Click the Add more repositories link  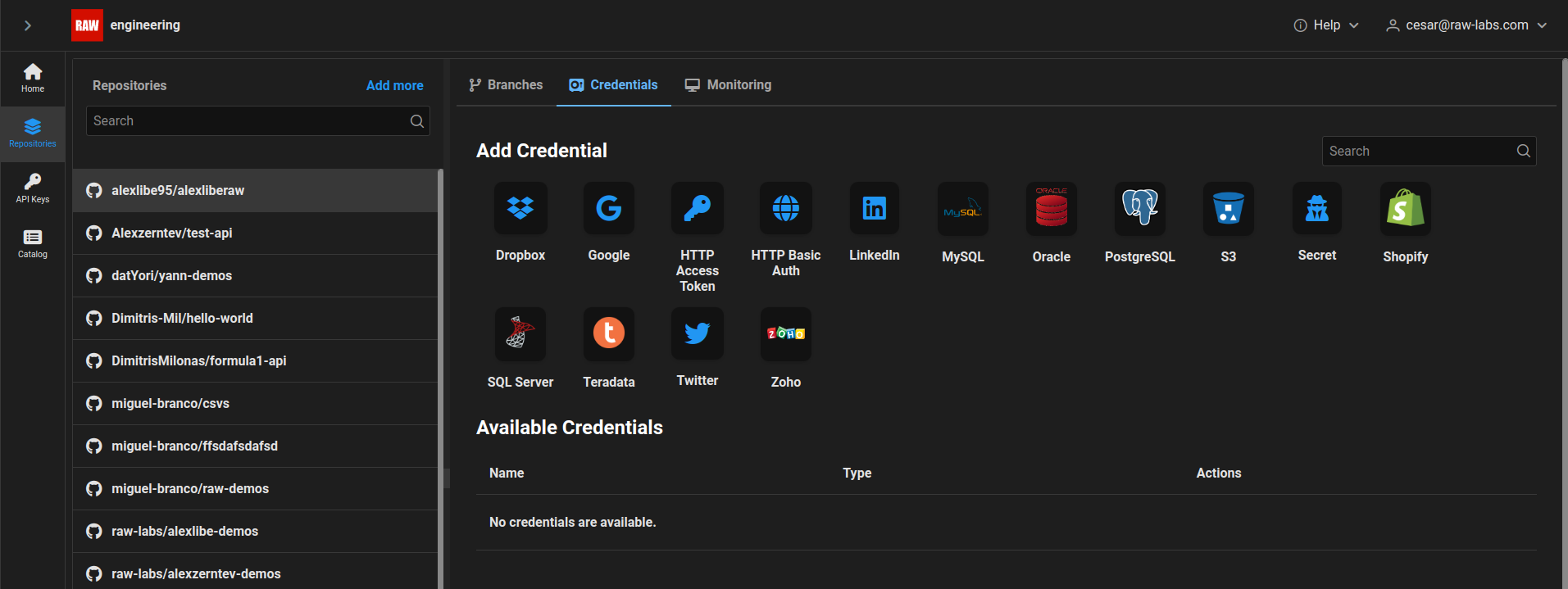tap(395, 85)
